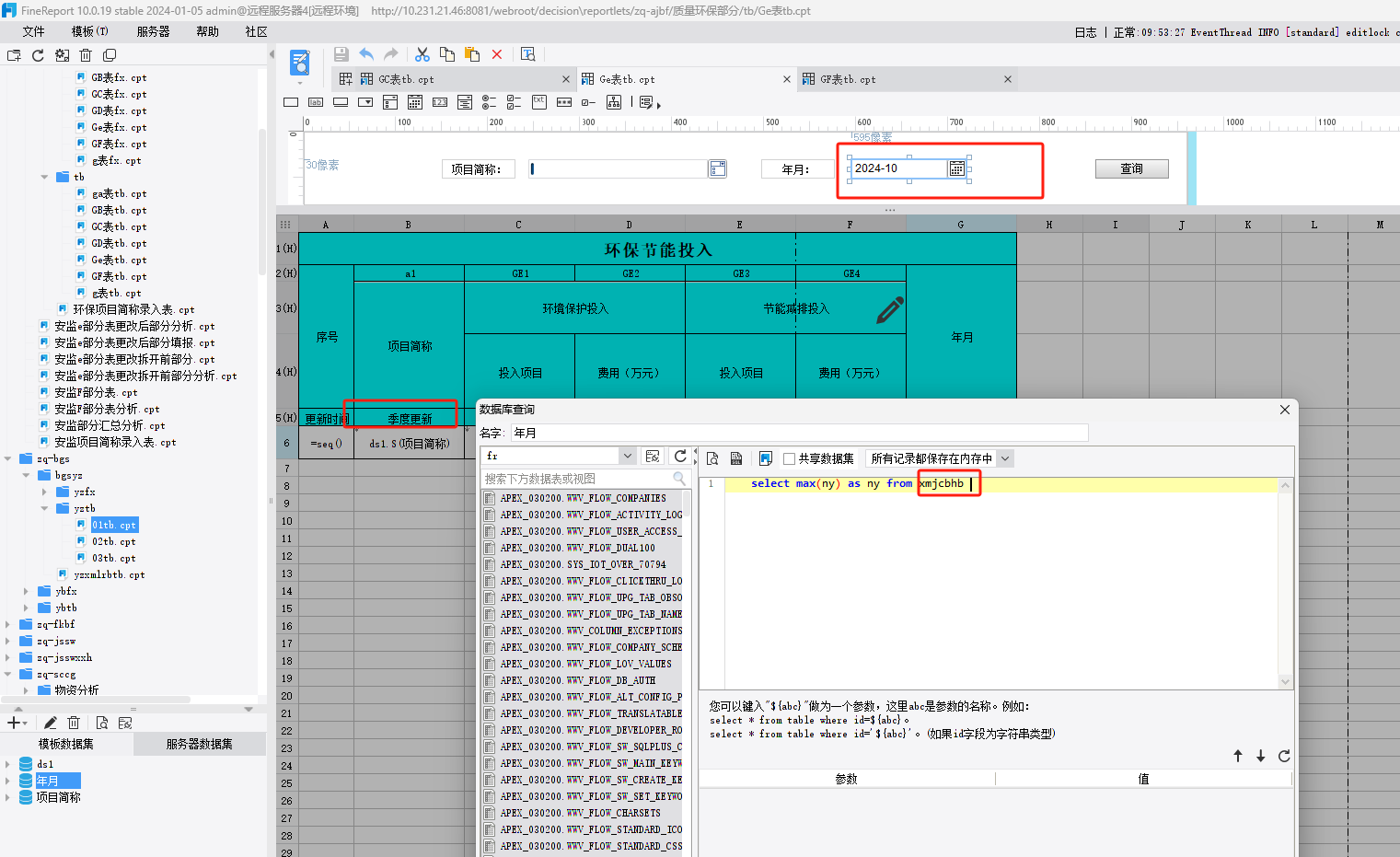Click the red X delete icon
Screen dimensions: 1400x857
[x=497, y=54]
